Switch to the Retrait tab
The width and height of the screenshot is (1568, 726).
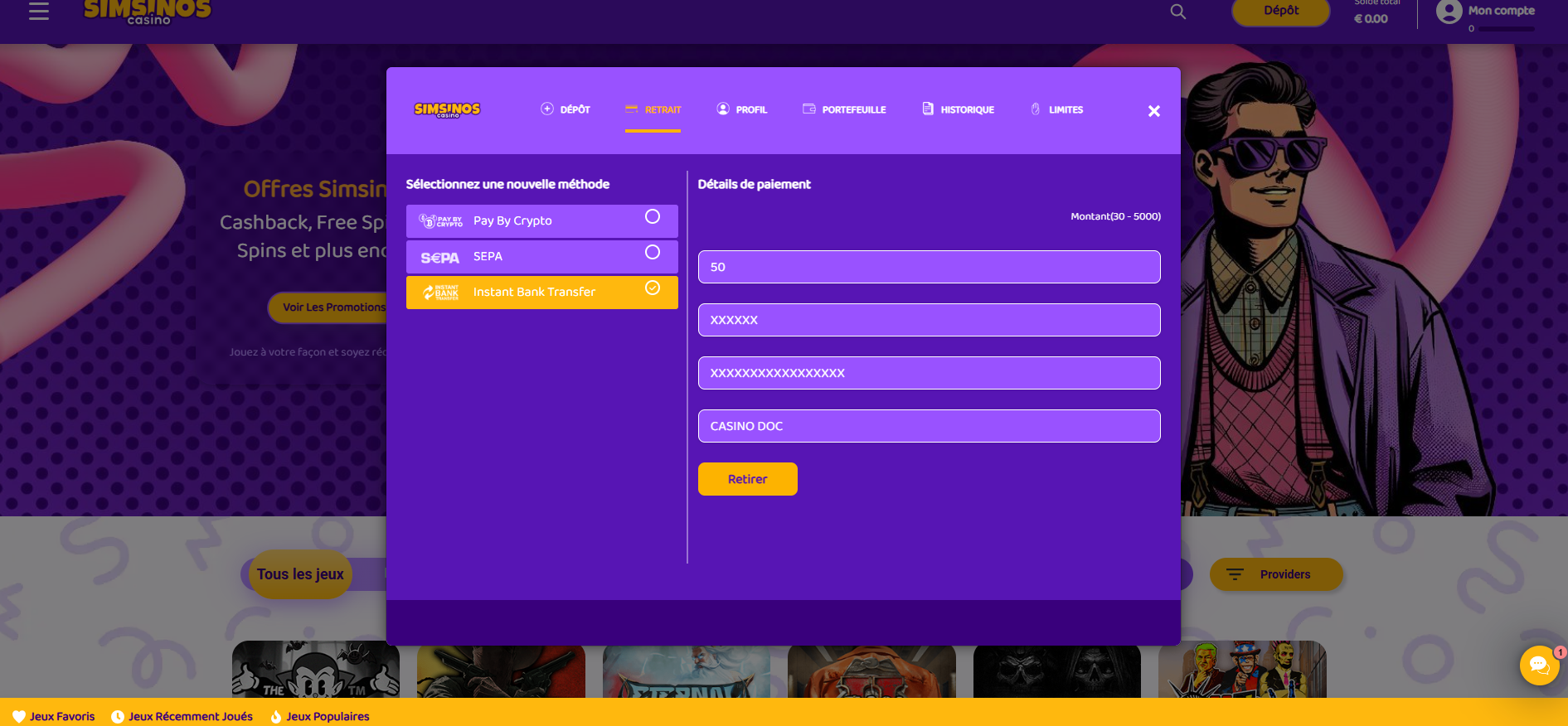click(653, 109)
